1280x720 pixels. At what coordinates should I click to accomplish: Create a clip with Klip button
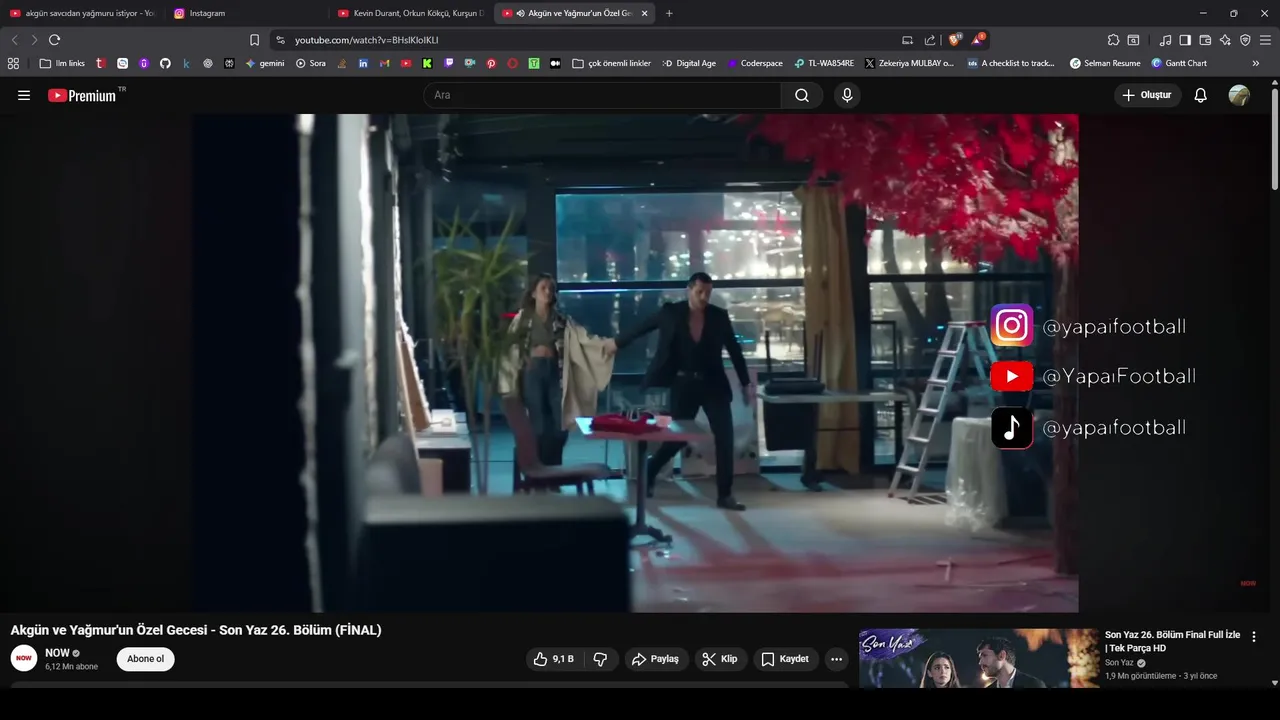pos(720,659)
